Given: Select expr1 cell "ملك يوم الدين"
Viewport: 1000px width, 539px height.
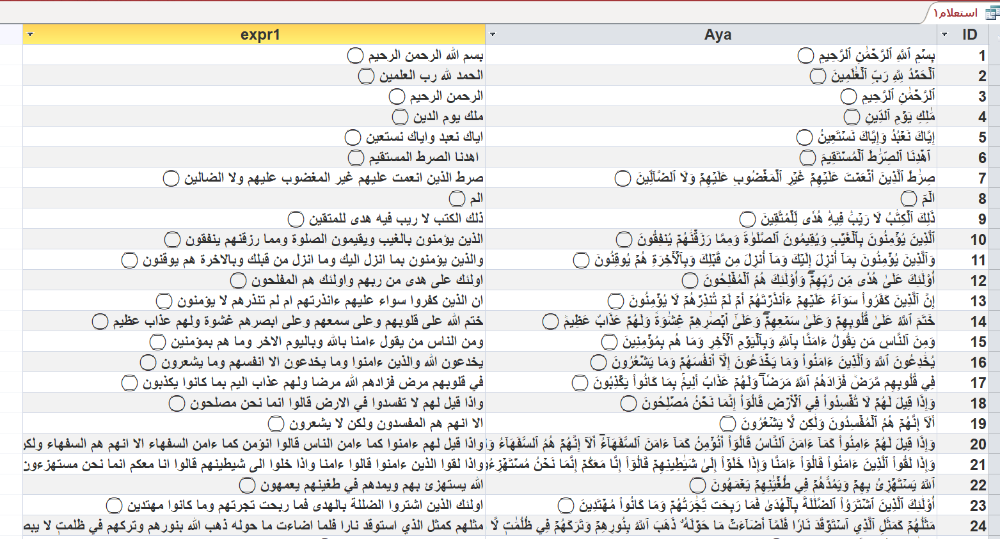Looking at the screenshot, I should point(254,117).
